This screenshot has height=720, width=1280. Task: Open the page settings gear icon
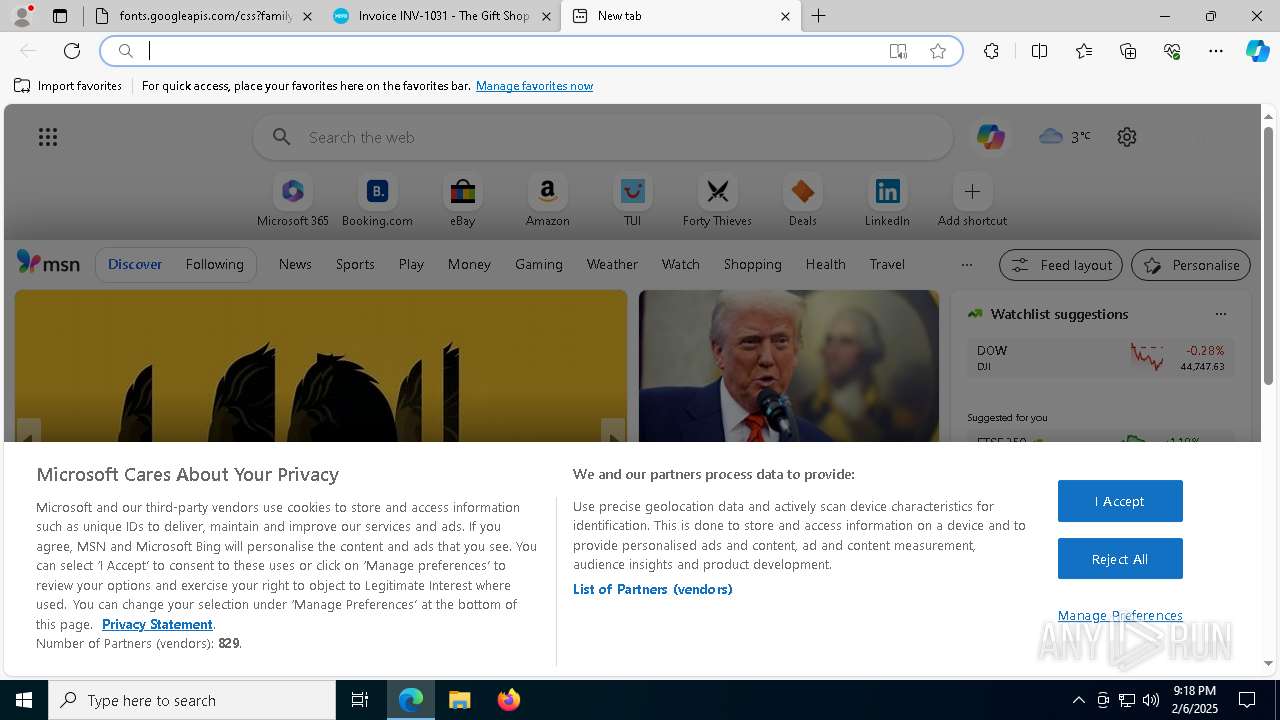1127,137
